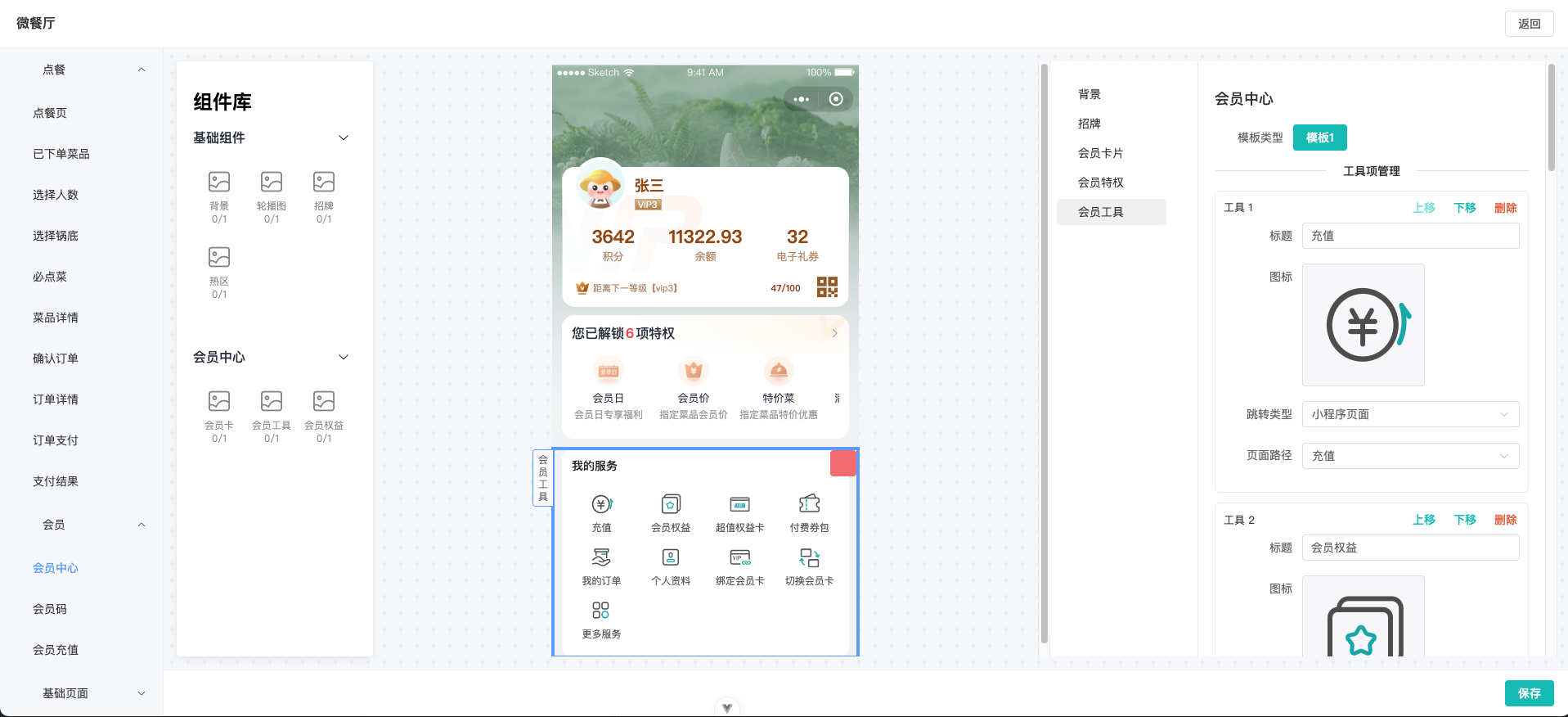Select the 会员工具 component icon in library
The image size is (1568, 717).
point(272,401)
